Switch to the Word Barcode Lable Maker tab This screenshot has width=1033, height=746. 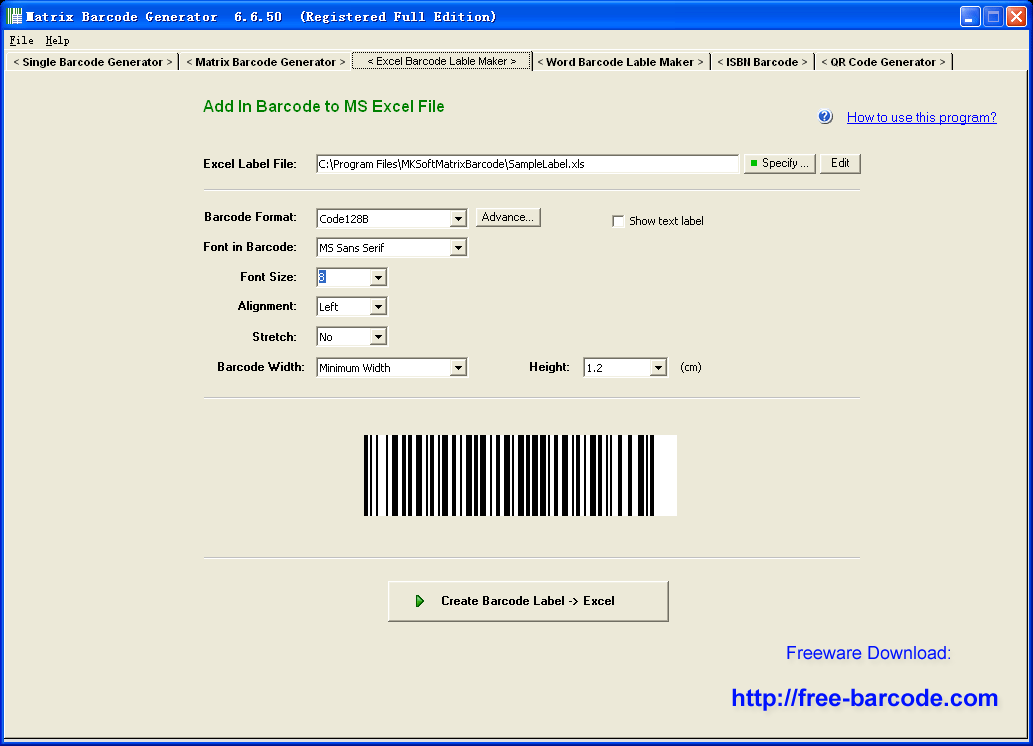click(620, 61)
